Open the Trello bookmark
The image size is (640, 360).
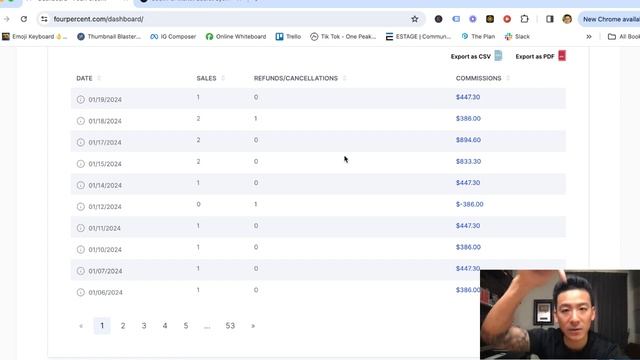[288, 37]
